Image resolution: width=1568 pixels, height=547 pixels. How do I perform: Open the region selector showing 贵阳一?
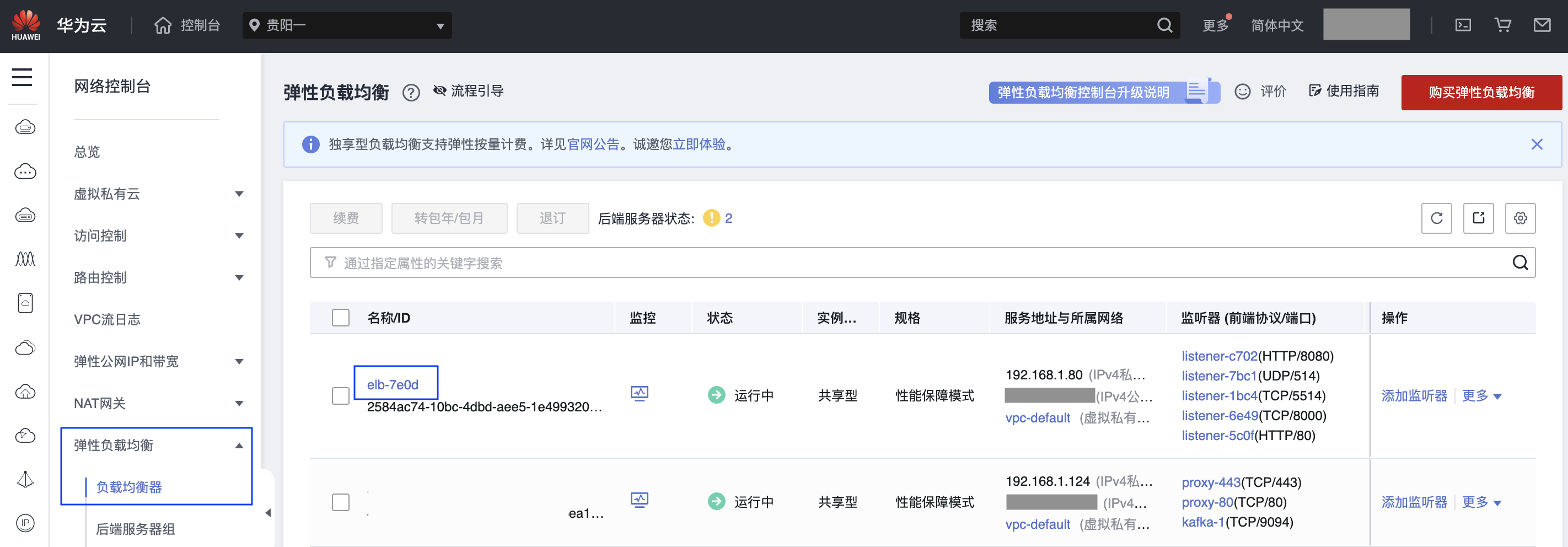(347, 25)
